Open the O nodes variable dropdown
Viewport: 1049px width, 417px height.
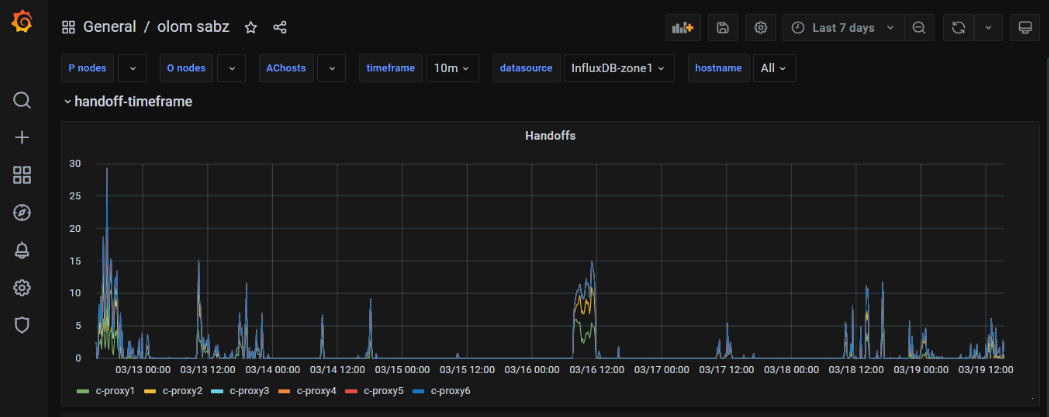pos(231,68)
